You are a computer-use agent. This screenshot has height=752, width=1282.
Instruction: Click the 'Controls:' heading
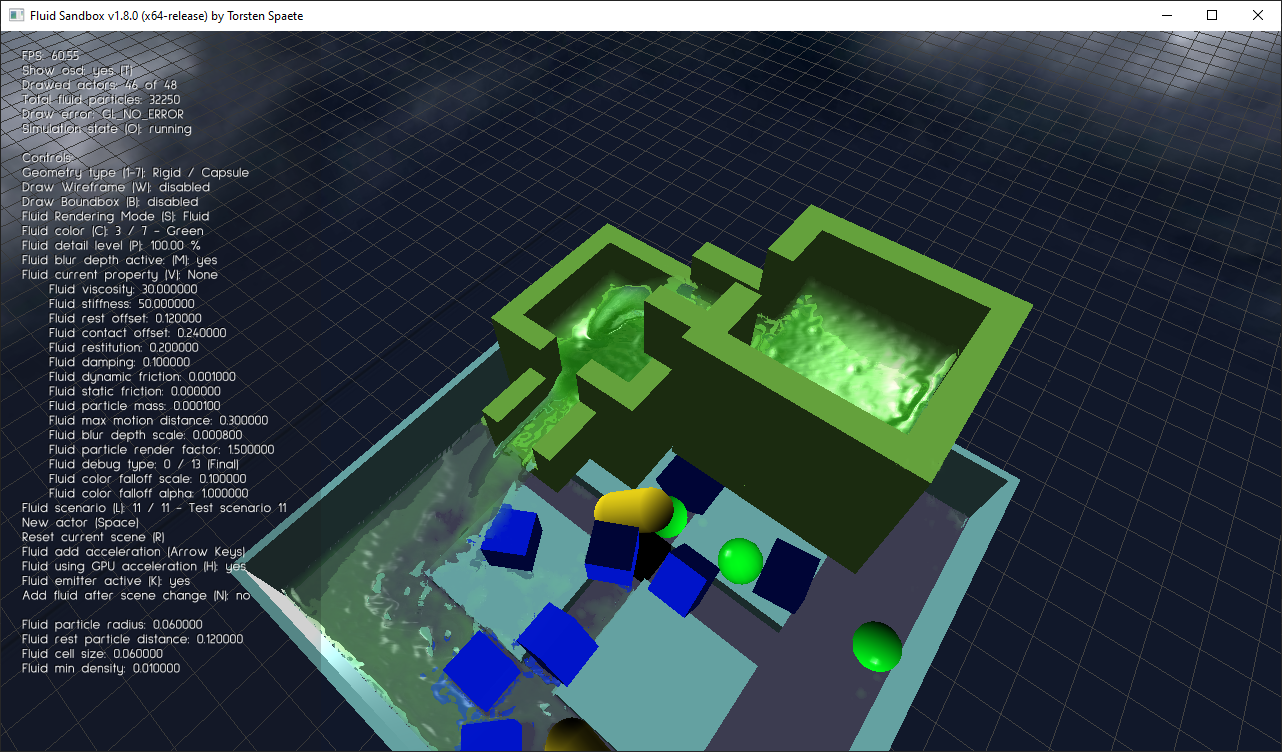pyautogui.click(x=48, y=158)
